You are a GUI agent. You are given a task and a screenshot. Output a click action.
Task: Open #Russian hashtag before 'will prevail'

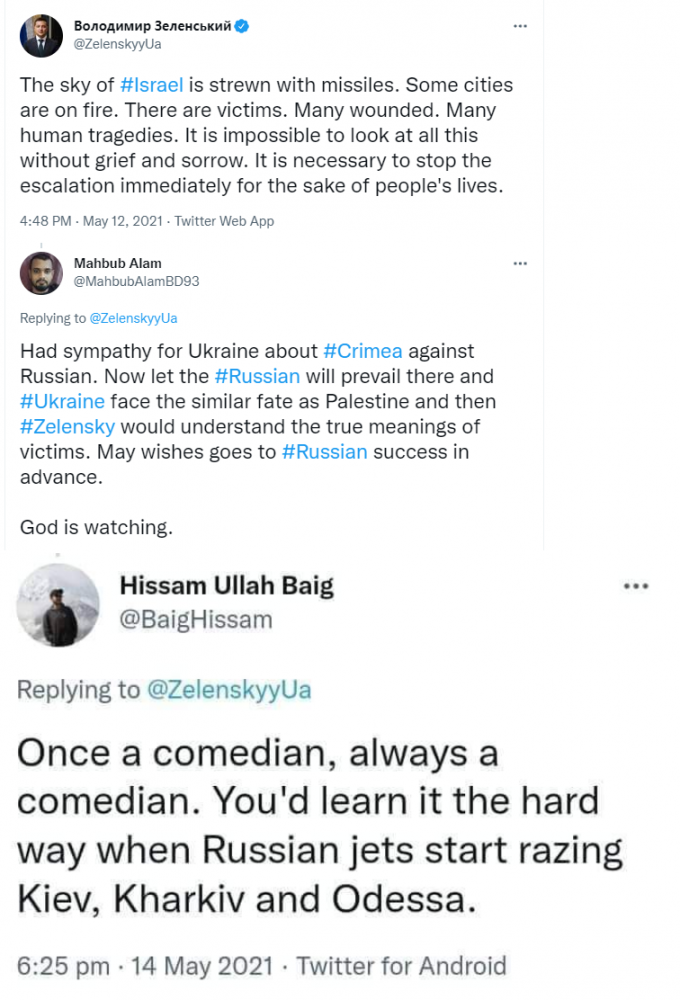257,376
